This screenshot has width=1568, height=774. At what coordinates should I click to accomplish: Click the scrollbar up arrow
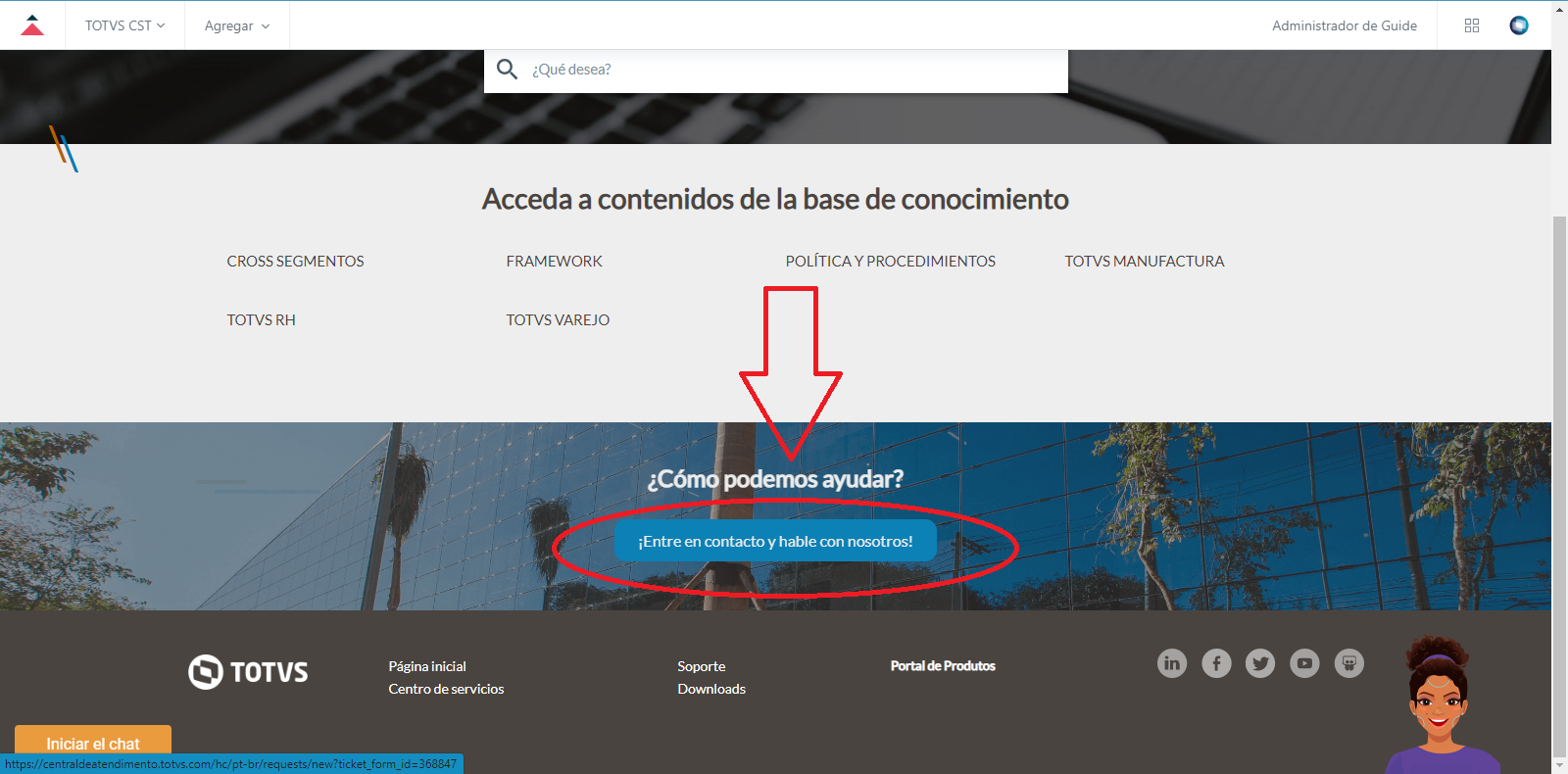[x=1559, y=9]
